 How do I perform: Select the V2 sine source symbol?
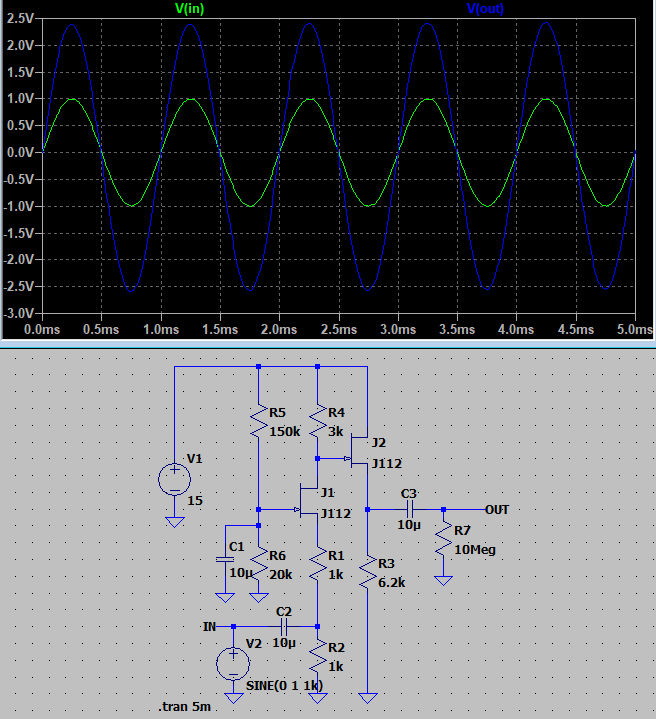[234, 660]
